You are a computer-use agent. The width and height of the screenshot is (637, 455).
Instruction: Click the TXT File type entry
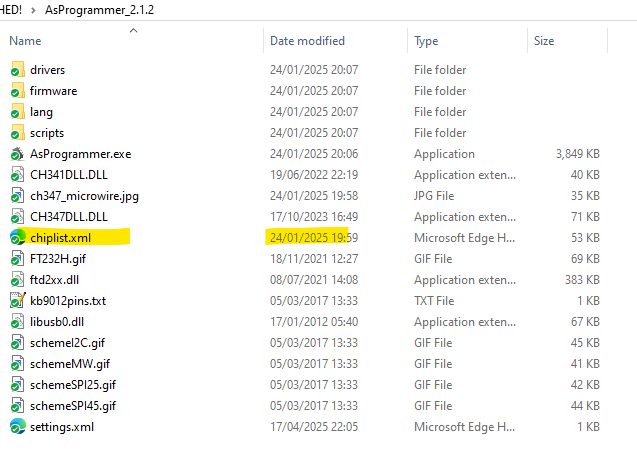click(434, 301)
